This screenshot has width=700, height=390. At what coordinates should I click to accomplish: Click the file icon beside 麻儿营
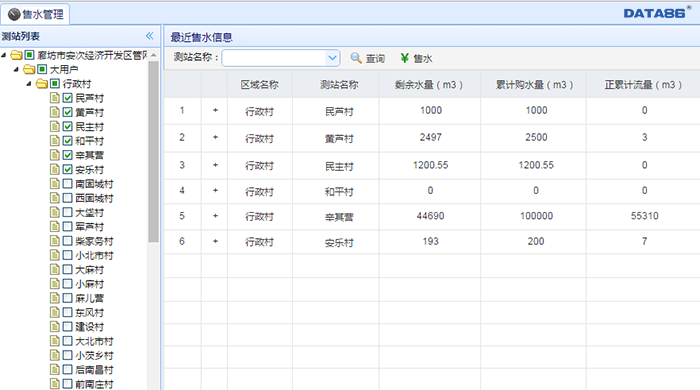(x=54, y=298)
